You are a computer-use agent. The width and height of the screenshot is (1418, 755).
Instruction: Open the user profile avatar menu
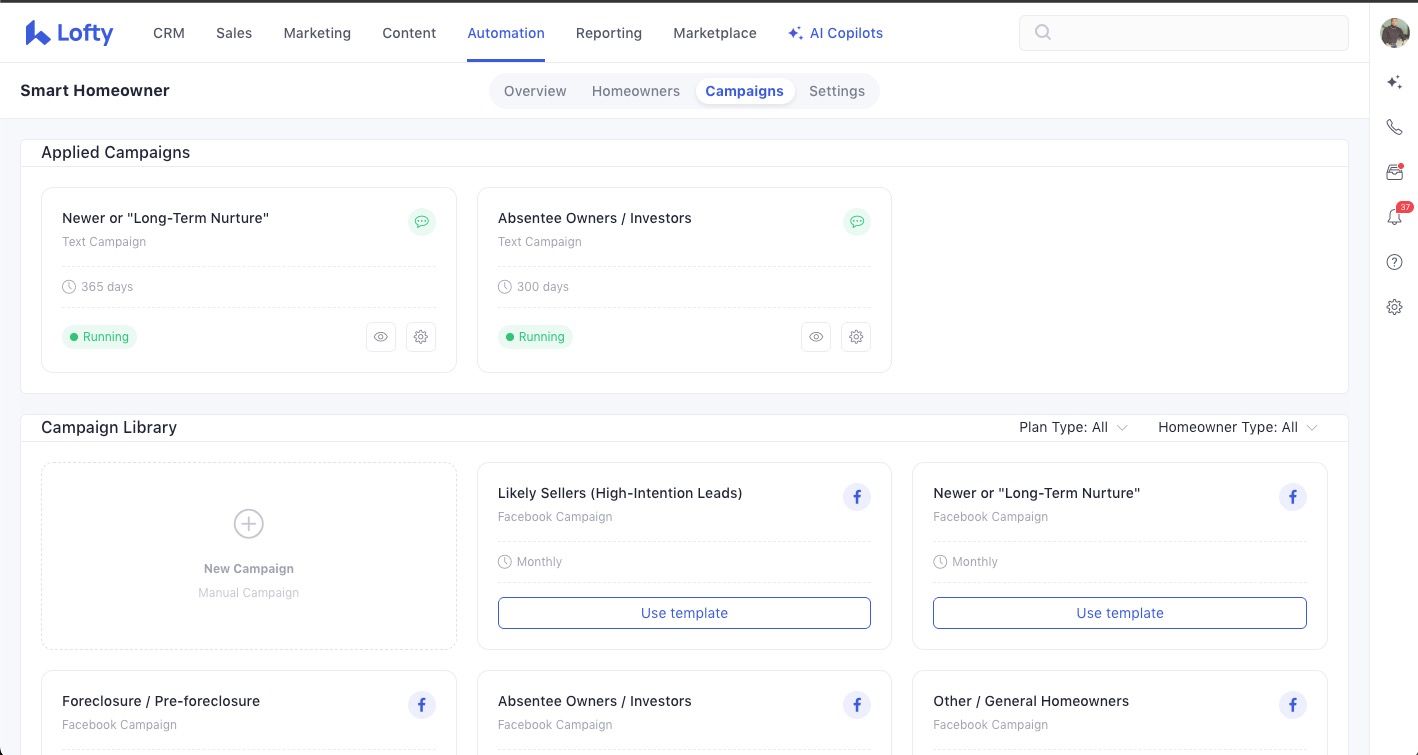1394,33
